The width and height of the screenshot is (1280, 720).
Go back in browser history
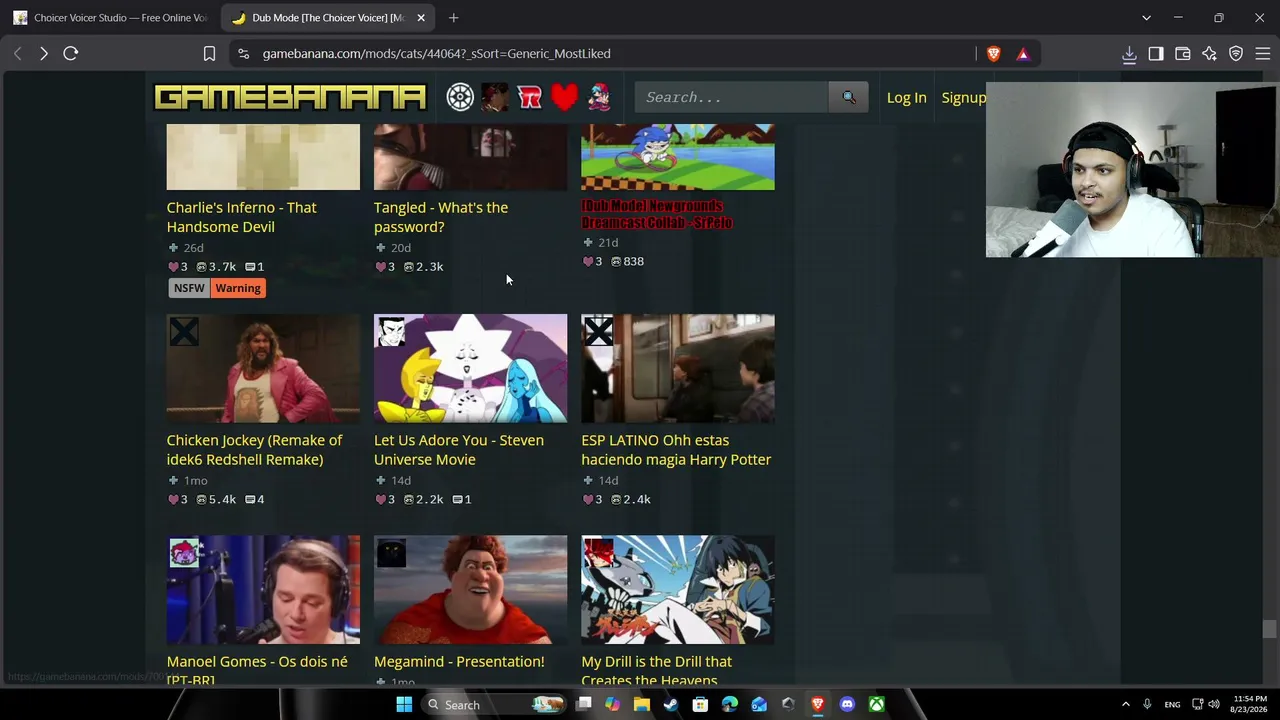click(x=17, y=53)
